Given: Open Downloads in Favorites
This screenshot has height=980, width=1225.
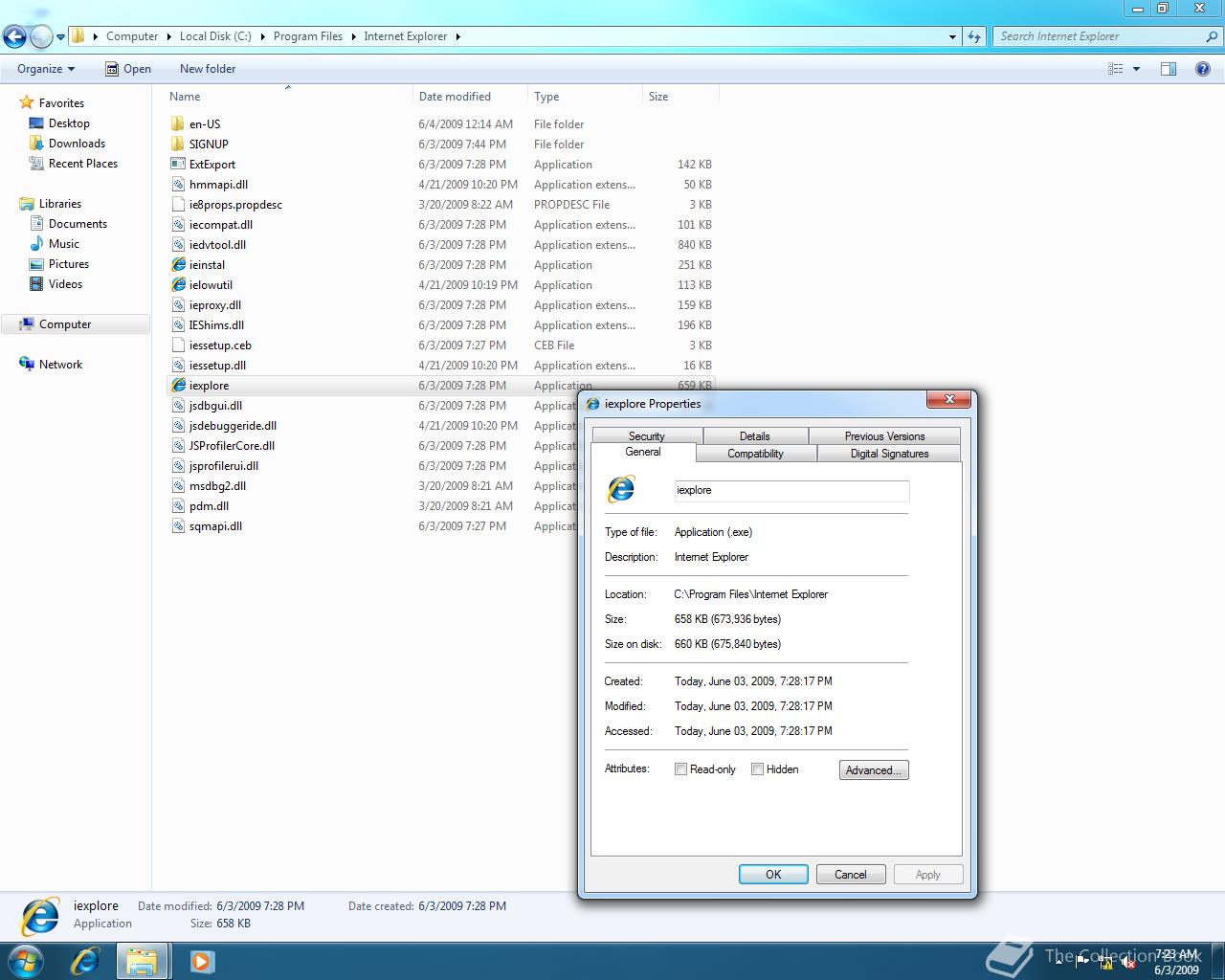Looking at the screenshot, I should pyautogui.click(x=77, y=144).
